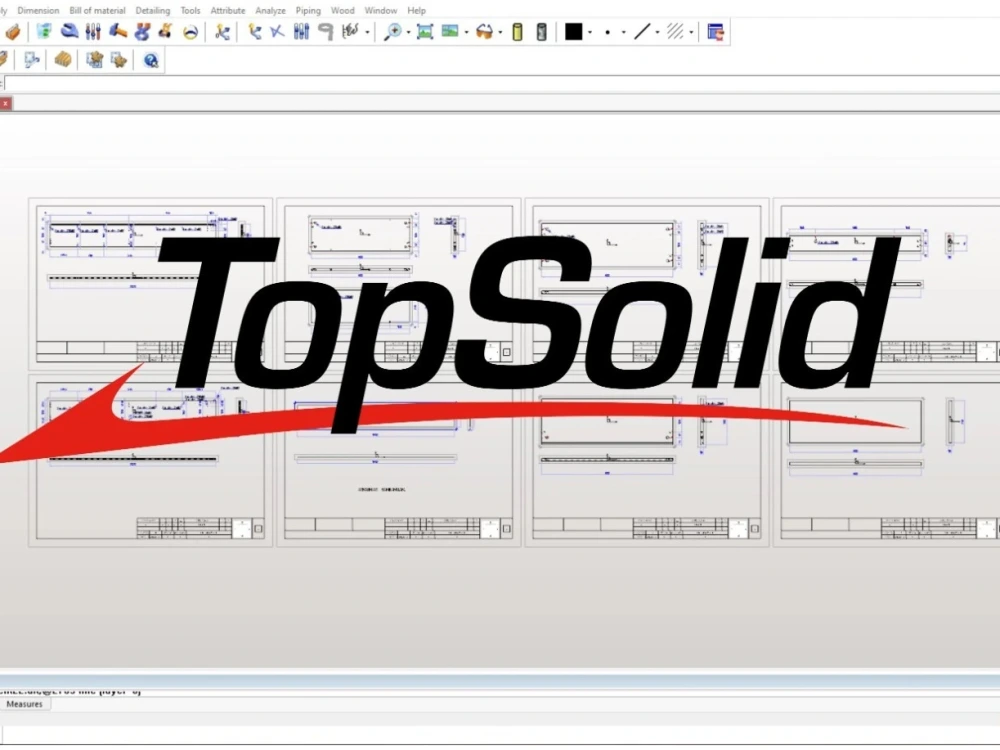Click the black color swatch in the toolbar

tap(572, 31)
